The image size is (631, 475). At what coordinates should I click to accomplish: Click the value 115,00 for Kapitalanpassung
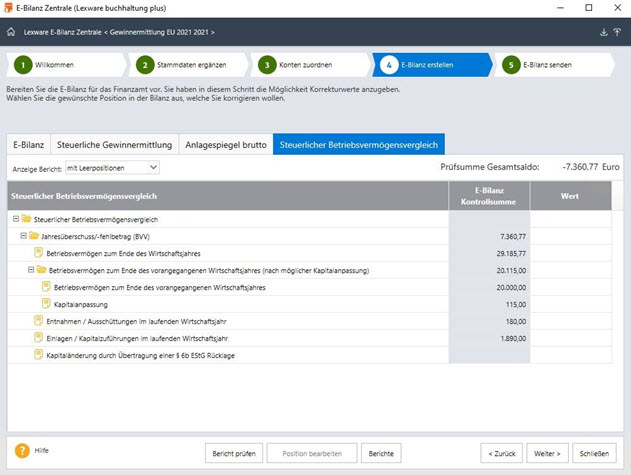click(x=516, y=305)
